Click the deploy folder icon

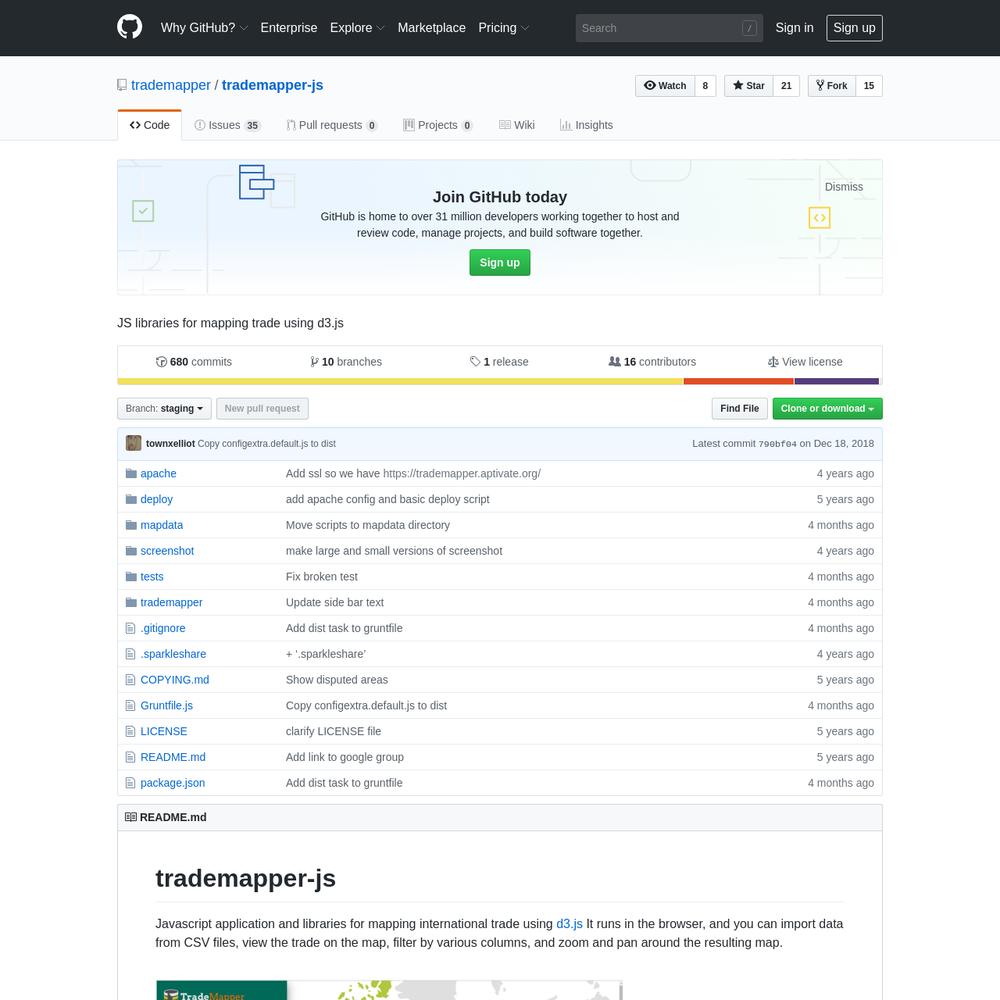131,499
